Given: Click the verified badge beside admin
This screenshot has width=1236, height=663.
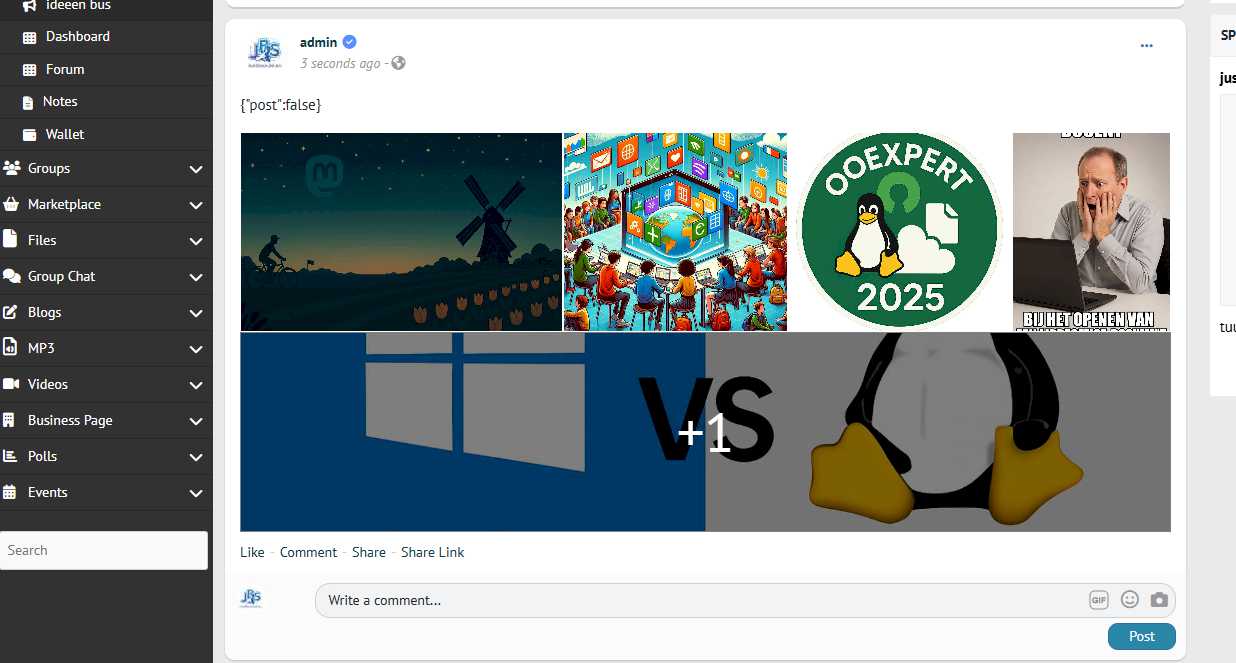Looking at the screenshot, I should coord(349,42).
